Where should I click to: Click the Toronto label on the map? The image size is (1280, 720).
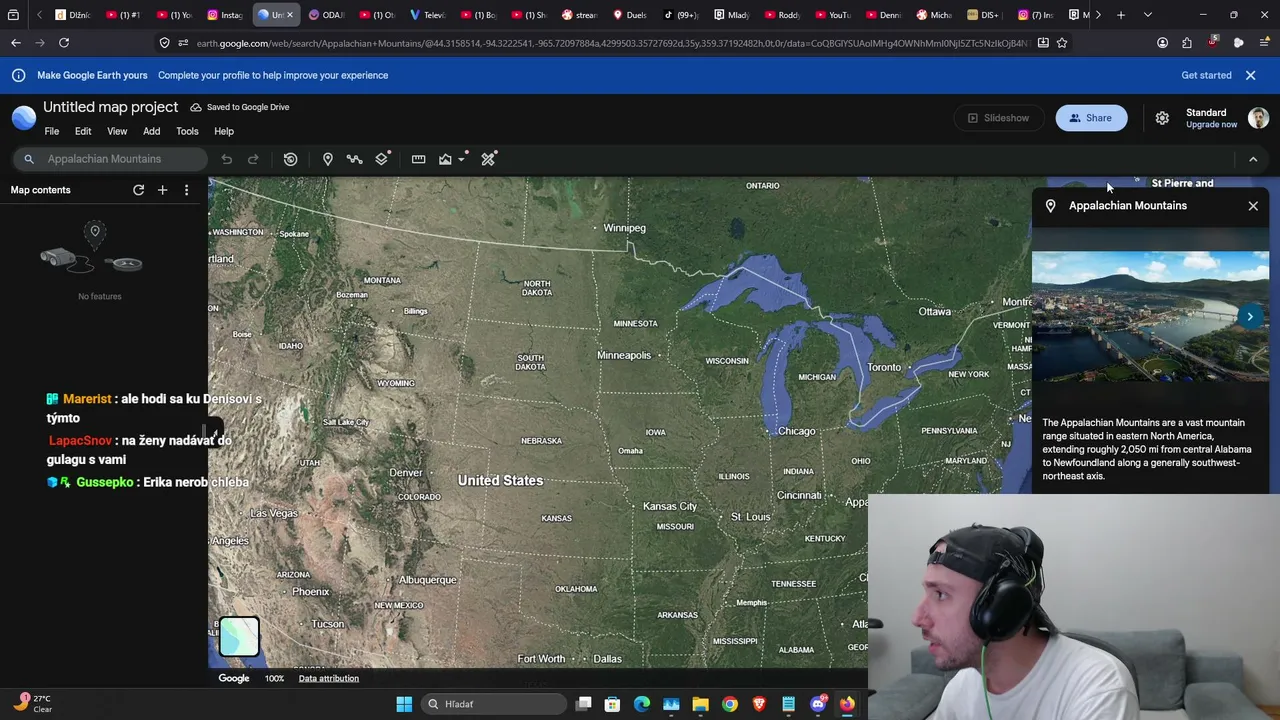(884, 367)
